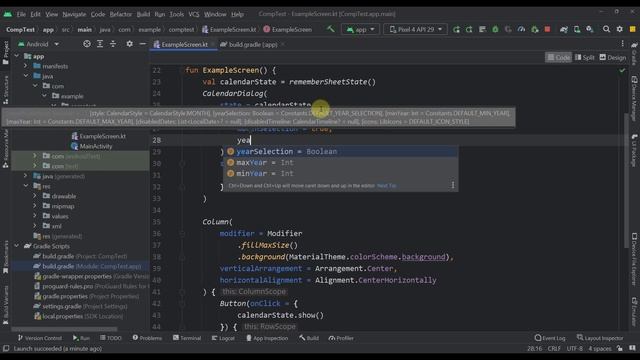Click Expand All in Project panel
Viewport: 640px width, 360px height.
(100, 44)
